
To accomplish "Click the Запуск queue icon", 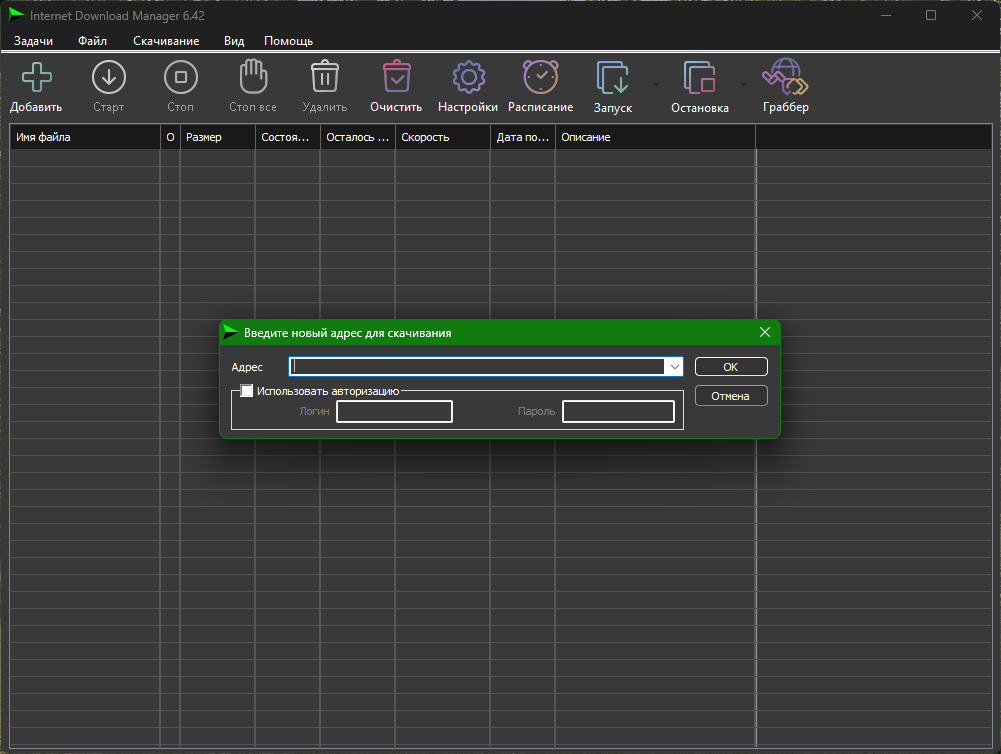I will [x=613, y=78].
